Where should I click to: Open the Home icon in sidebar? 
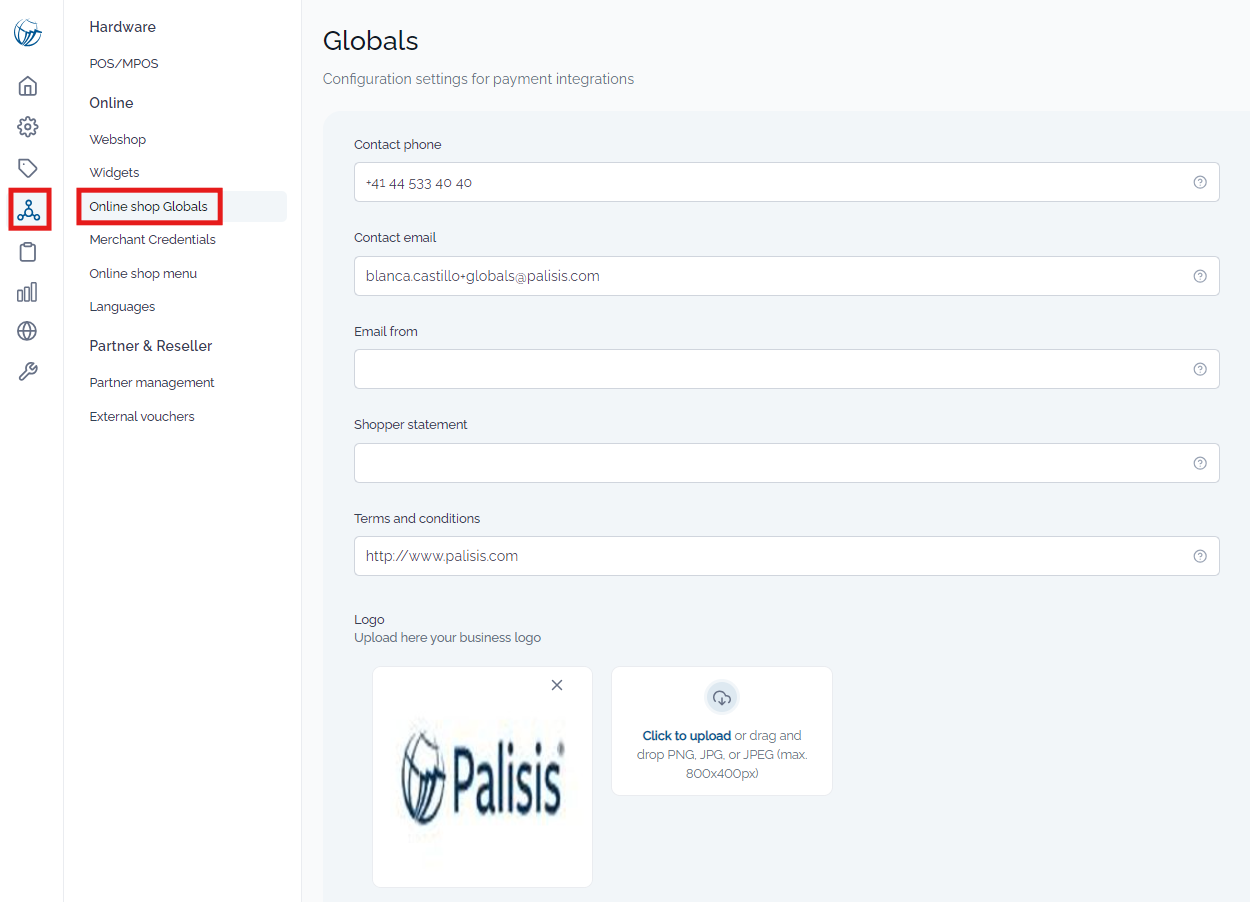(x=28, y=86)
